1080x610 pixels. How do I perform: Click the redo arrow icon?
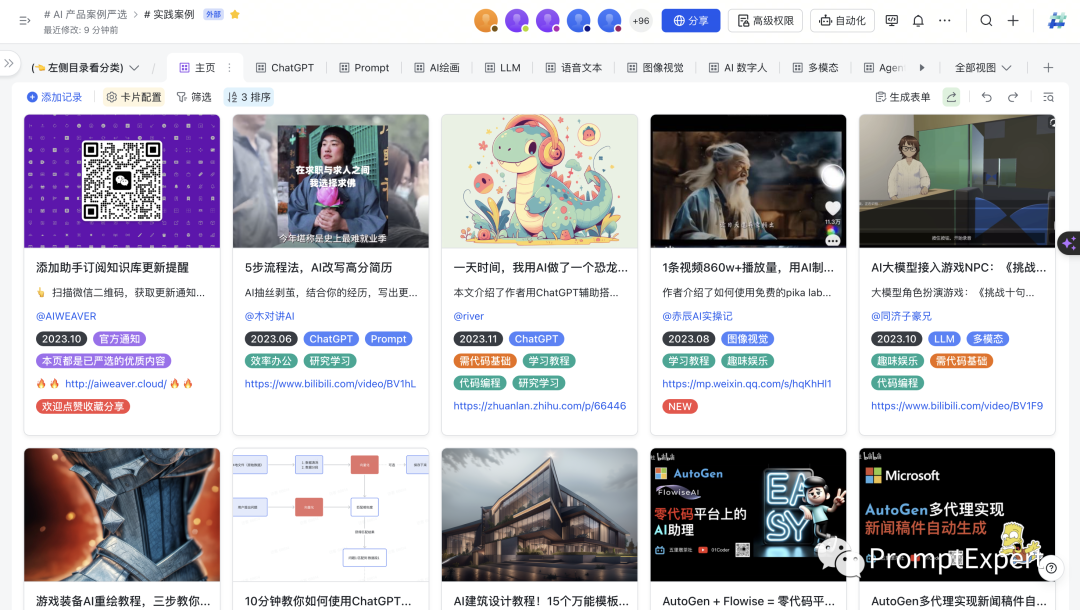pyautogui.click(x=1012, y=97)
